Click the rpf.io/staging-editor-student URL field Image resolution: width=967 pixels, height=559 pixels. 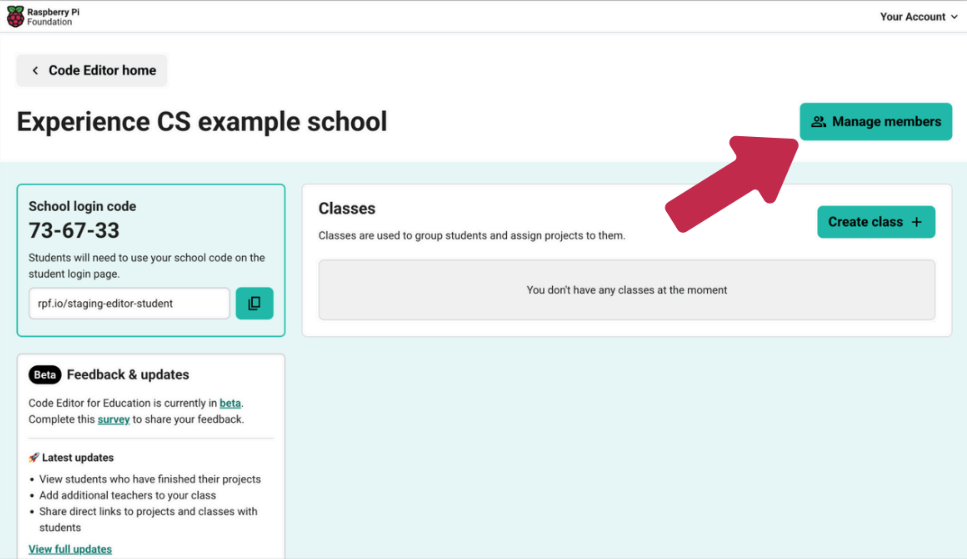[x=129, y=303]
